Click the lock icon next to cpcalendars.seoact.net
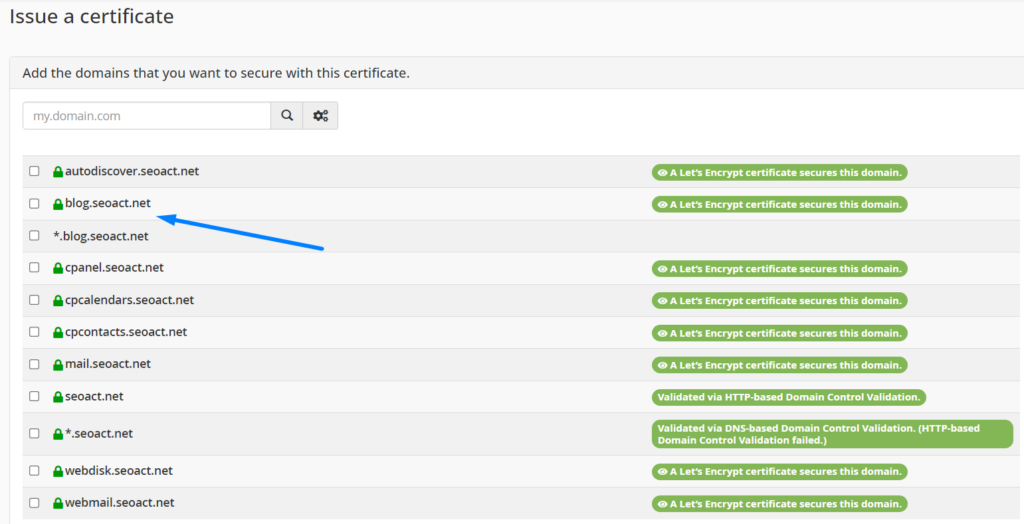Viewport: 1024px width, 524px height. [x=58, y=301]
